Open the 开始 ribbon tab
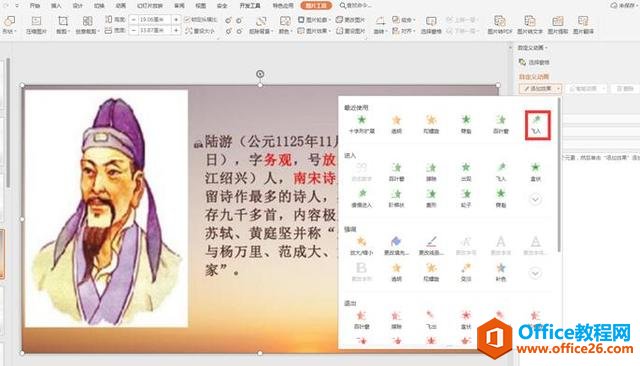This screenshot has width=640, height=366. (x=35, y=6)
